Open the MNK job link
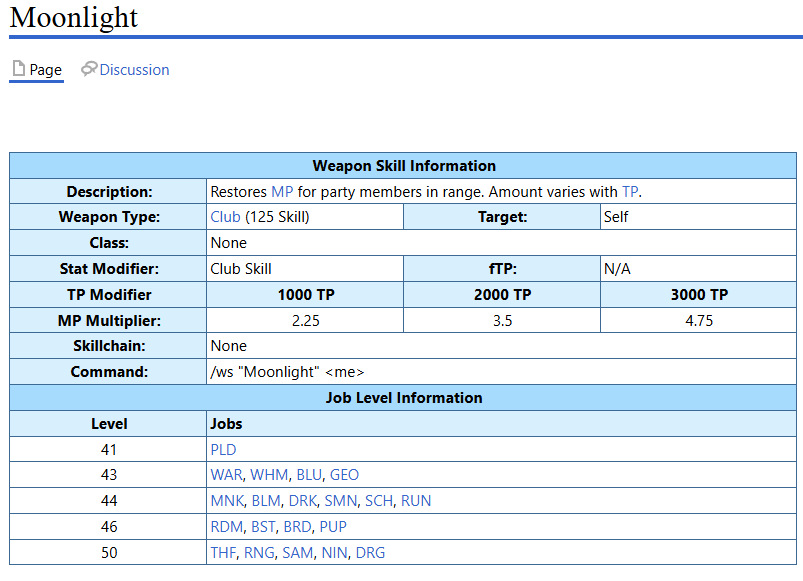The image size is (803, 581). (x=227, y=501)
